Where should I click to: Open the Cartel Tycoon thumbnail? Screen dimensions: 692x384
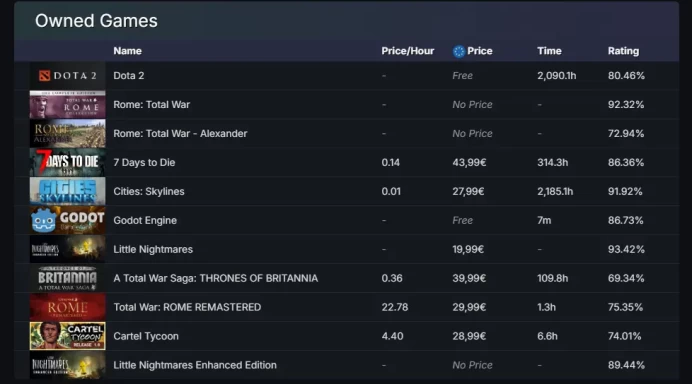pyautogui.click(x=68, y=336)
